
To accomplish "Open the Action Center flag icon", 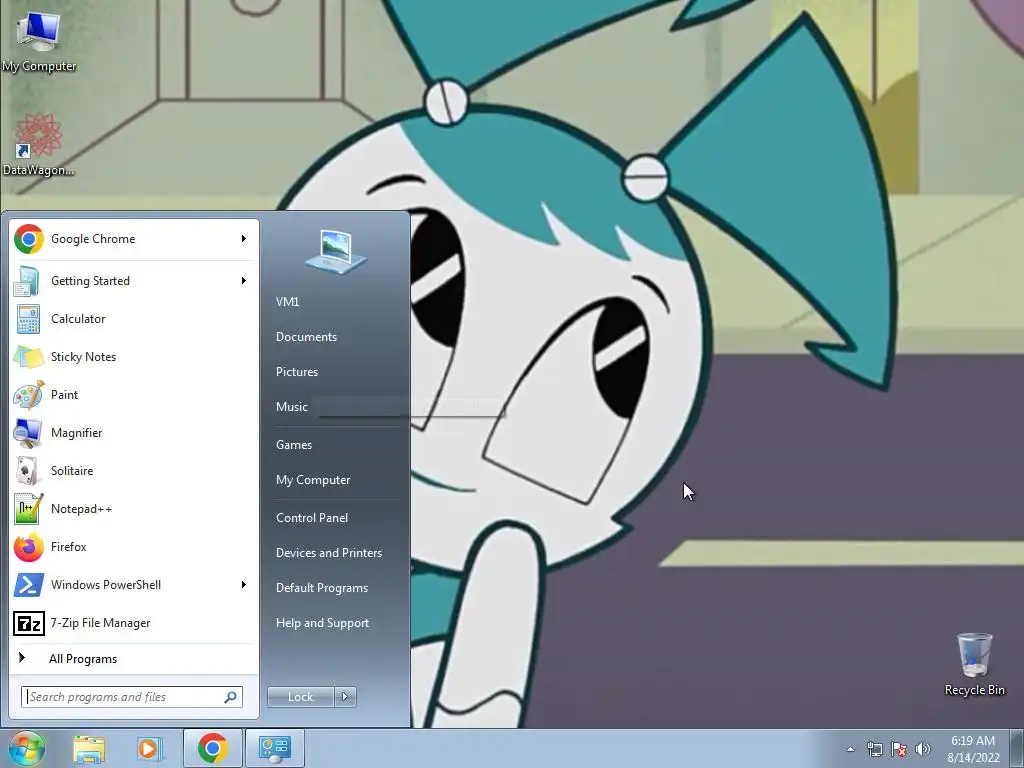I will (x=899, y=749).
